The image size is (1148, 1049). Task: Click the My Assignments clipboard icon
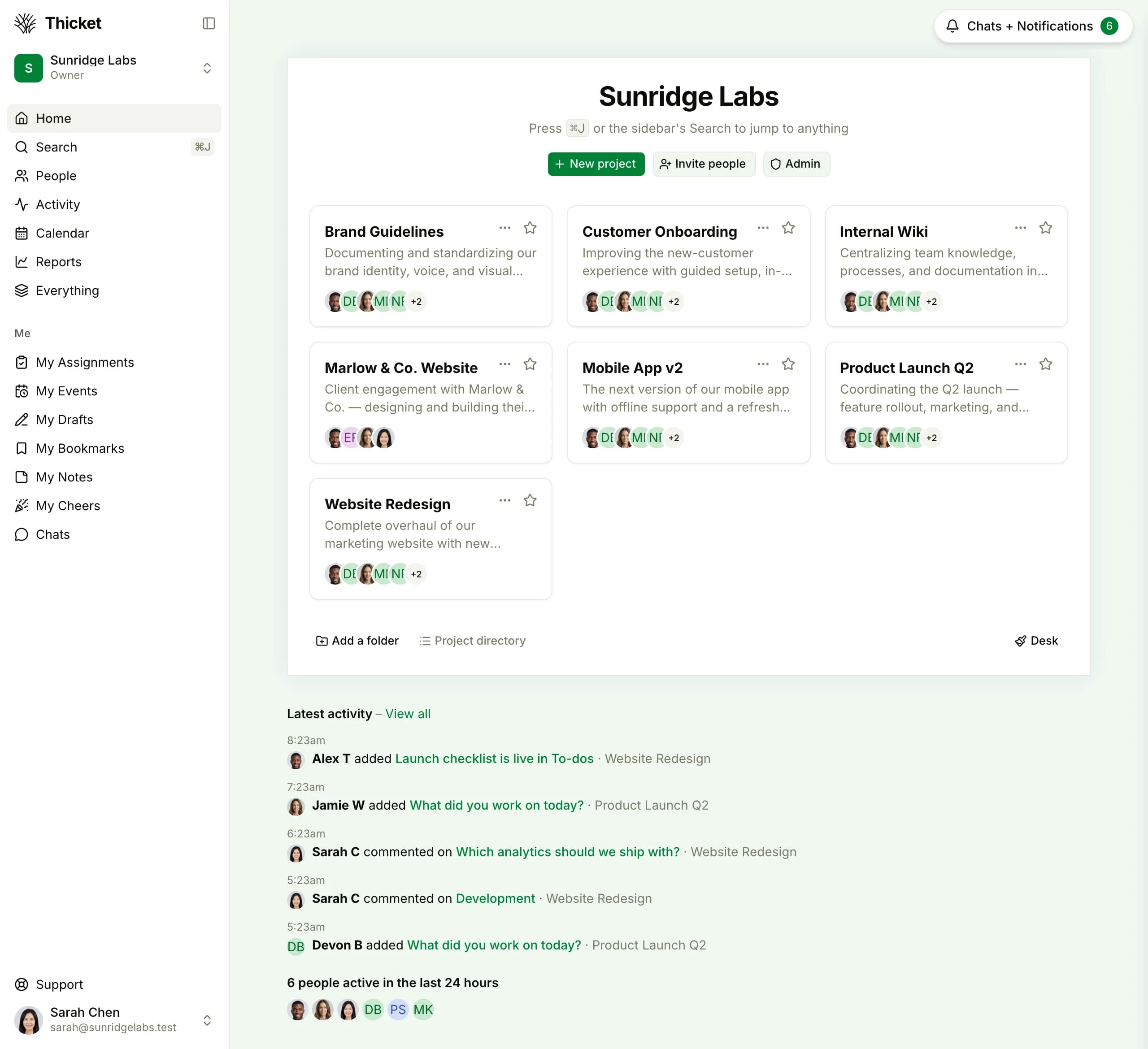tap(22, 362)
